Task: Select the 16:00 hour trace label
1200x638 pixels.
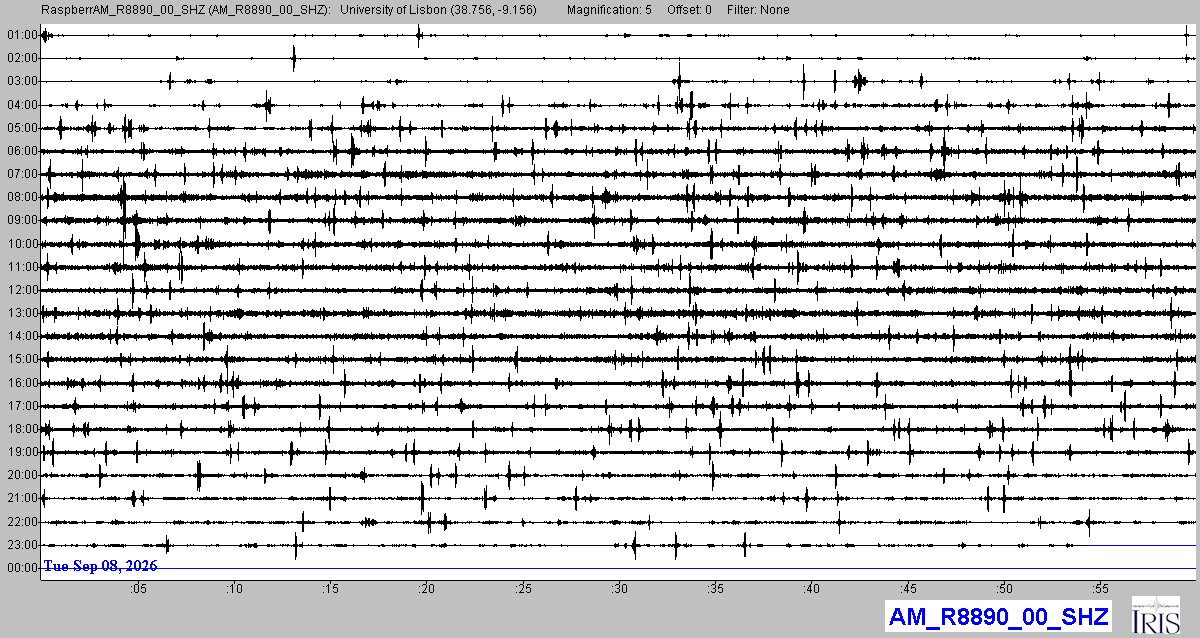Action: 21,383
